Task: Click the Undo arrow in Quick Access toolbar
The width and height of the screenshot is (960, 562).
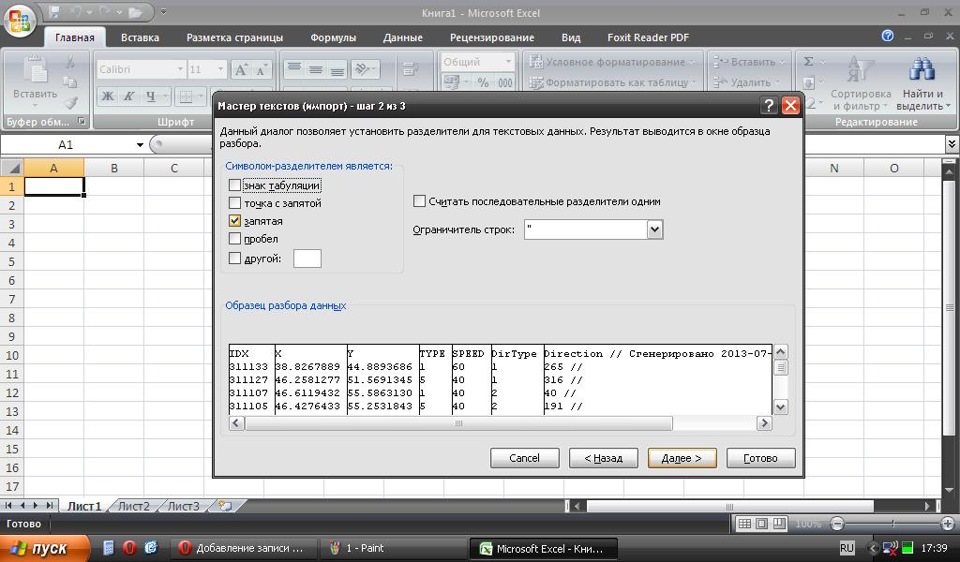Action: 78,12
